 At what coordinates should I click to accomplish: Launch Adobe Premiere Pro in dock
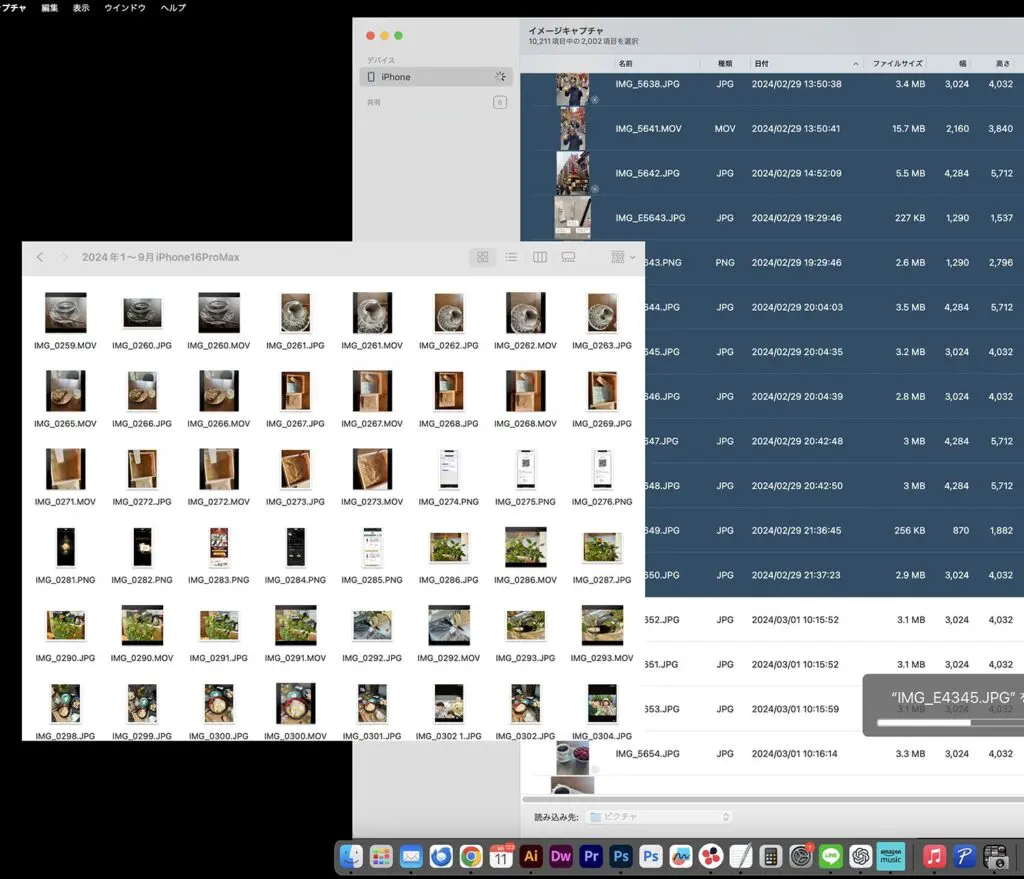click(x=591, y=857)
